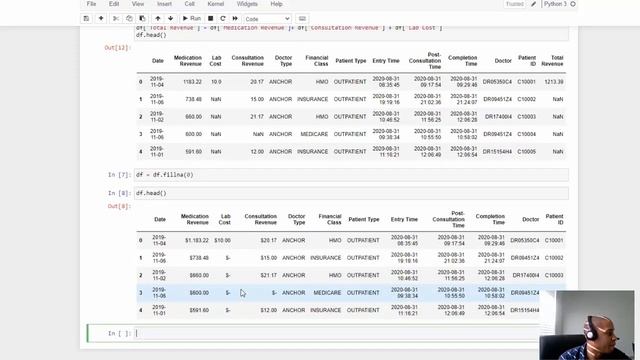Click the $1,183.22 cell in second table

click(197, 240)
